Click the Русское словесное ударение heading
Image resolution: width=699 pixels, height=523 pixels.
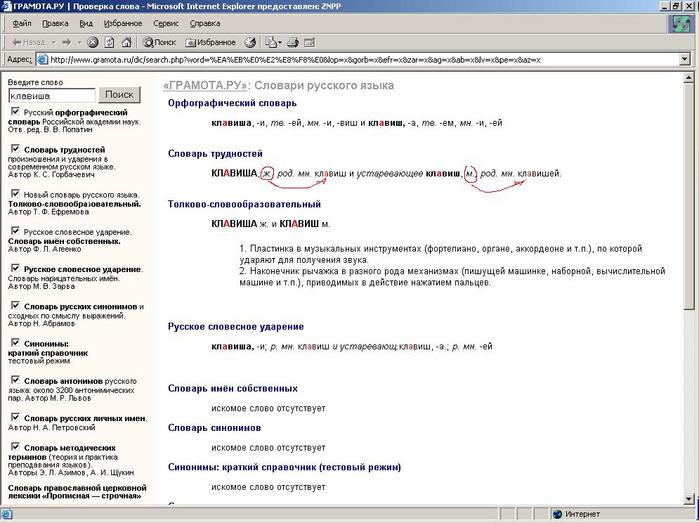pos(236,326)
